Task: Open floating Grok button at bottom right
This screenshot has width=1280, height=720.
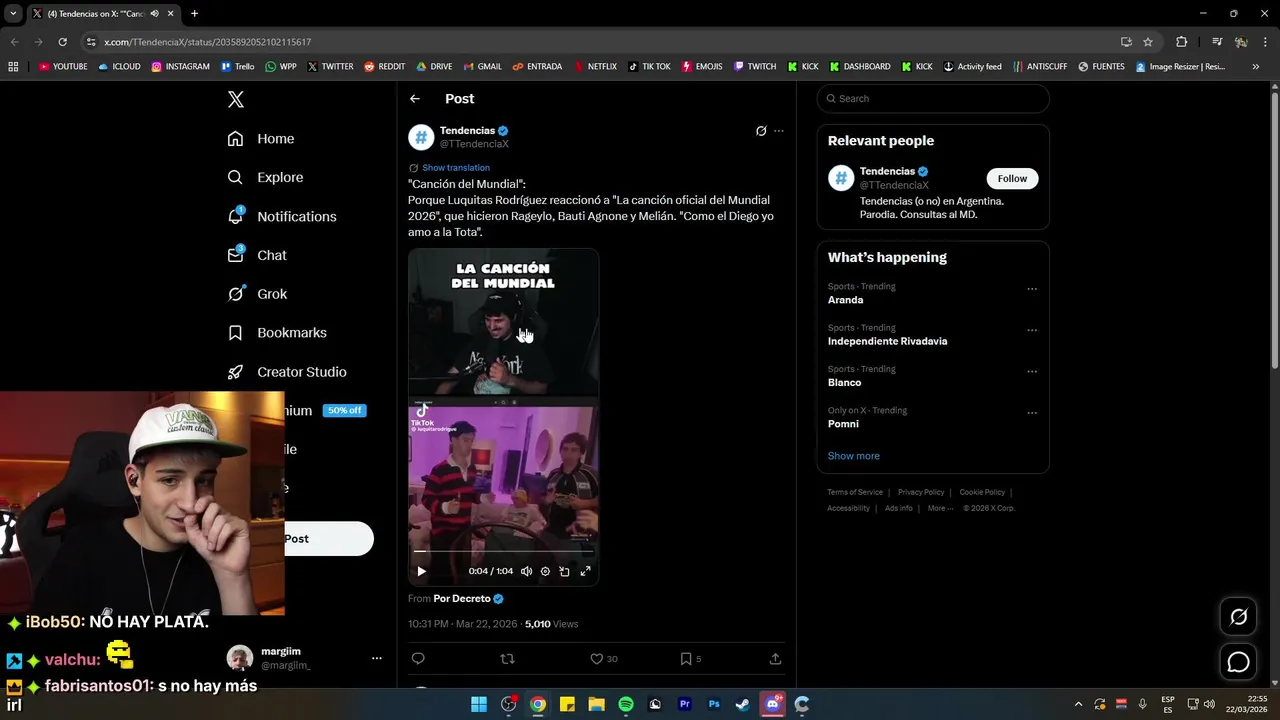Action: click(1239, 617)
